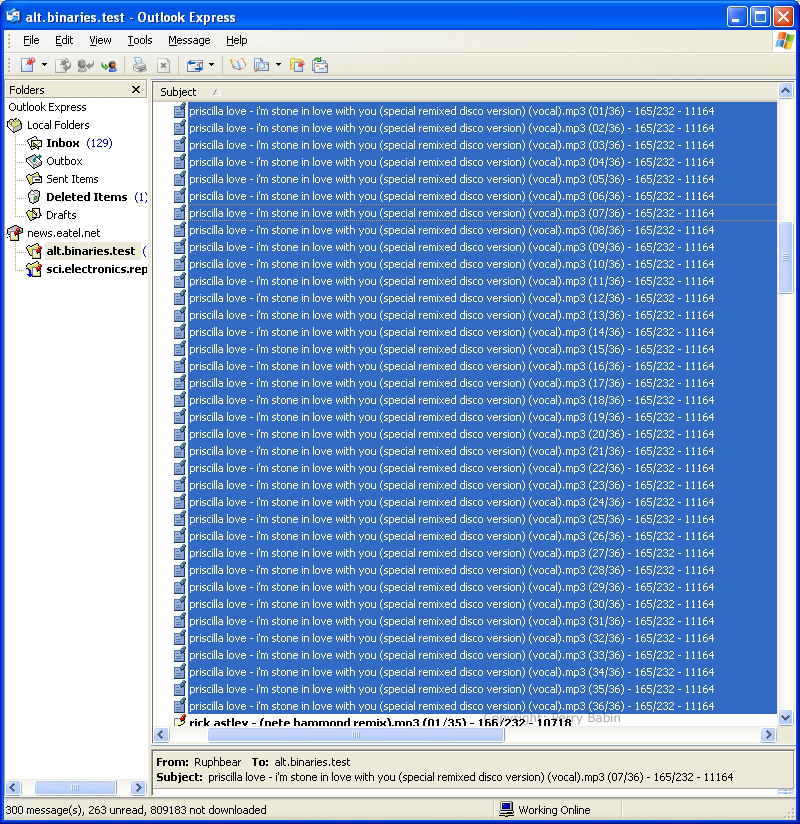Click the Deleted Items folder icon
Screen dimensions: 800x824
coord(34,197)
